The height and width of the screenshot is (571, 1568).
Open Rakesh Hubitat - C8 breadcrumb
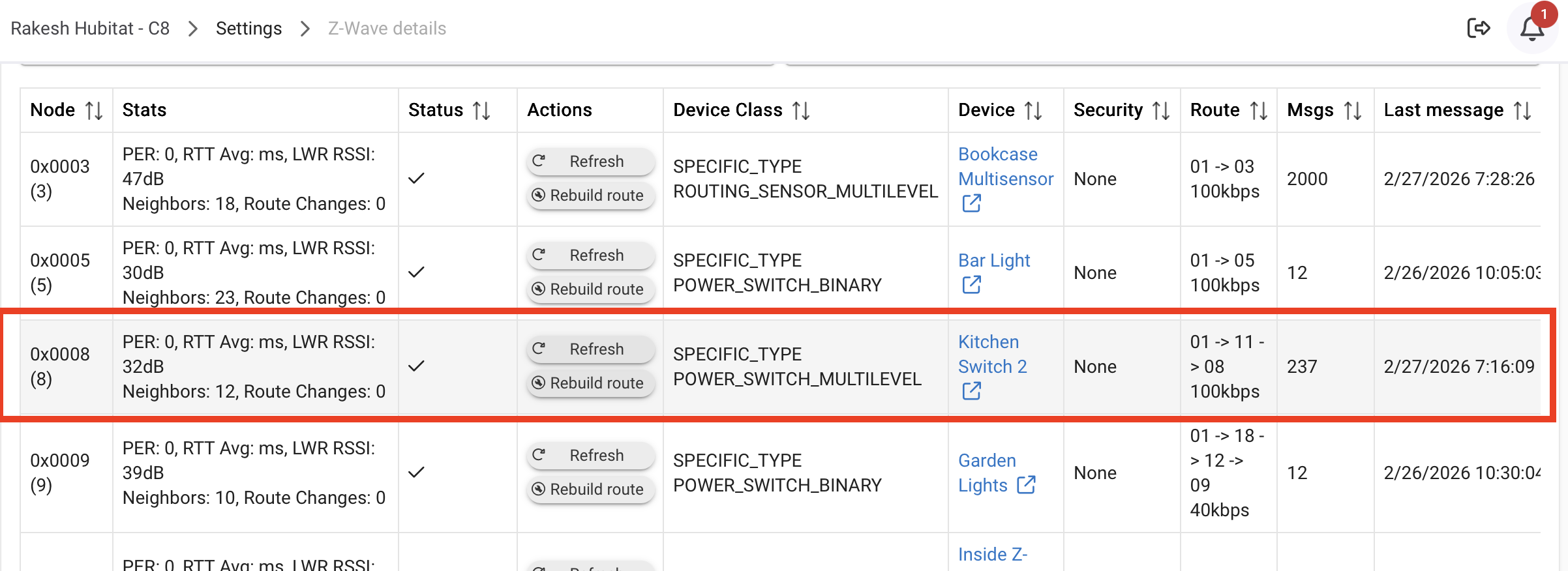point(90,29)
